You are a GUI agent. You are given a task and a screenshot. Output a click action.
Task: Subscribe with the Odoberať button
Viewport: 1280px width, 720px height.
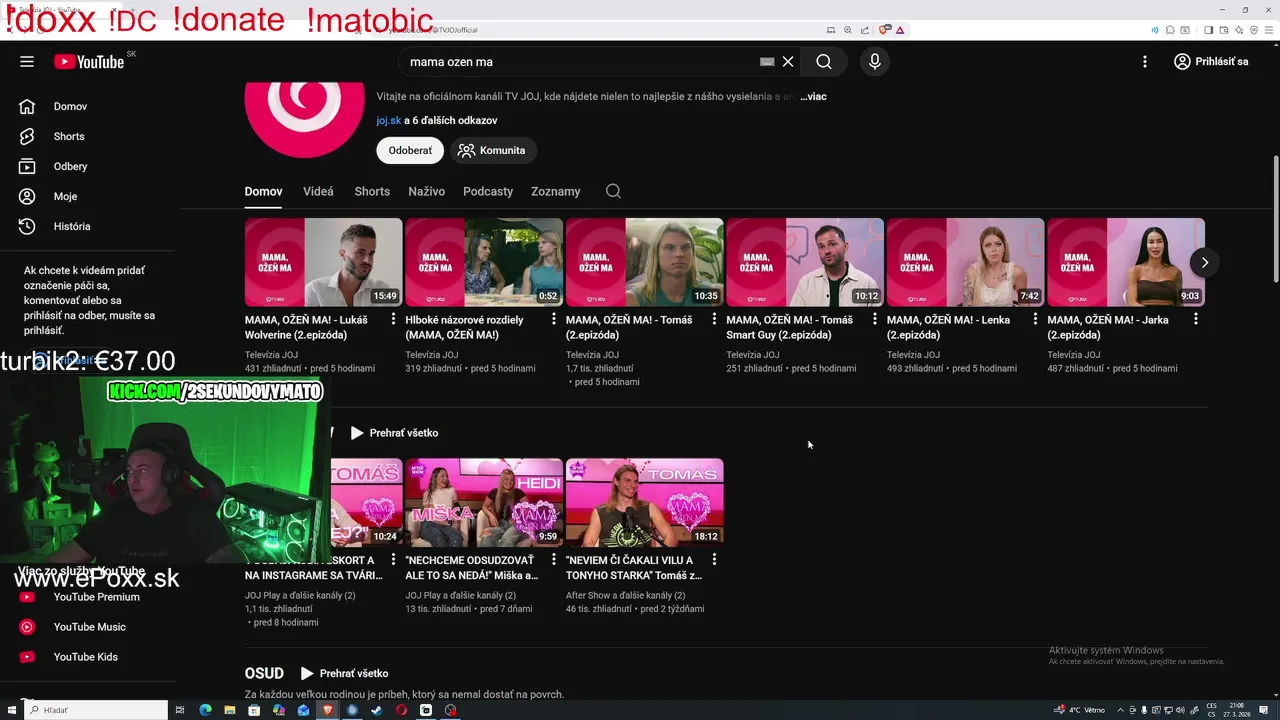click(x=410, y=150)
